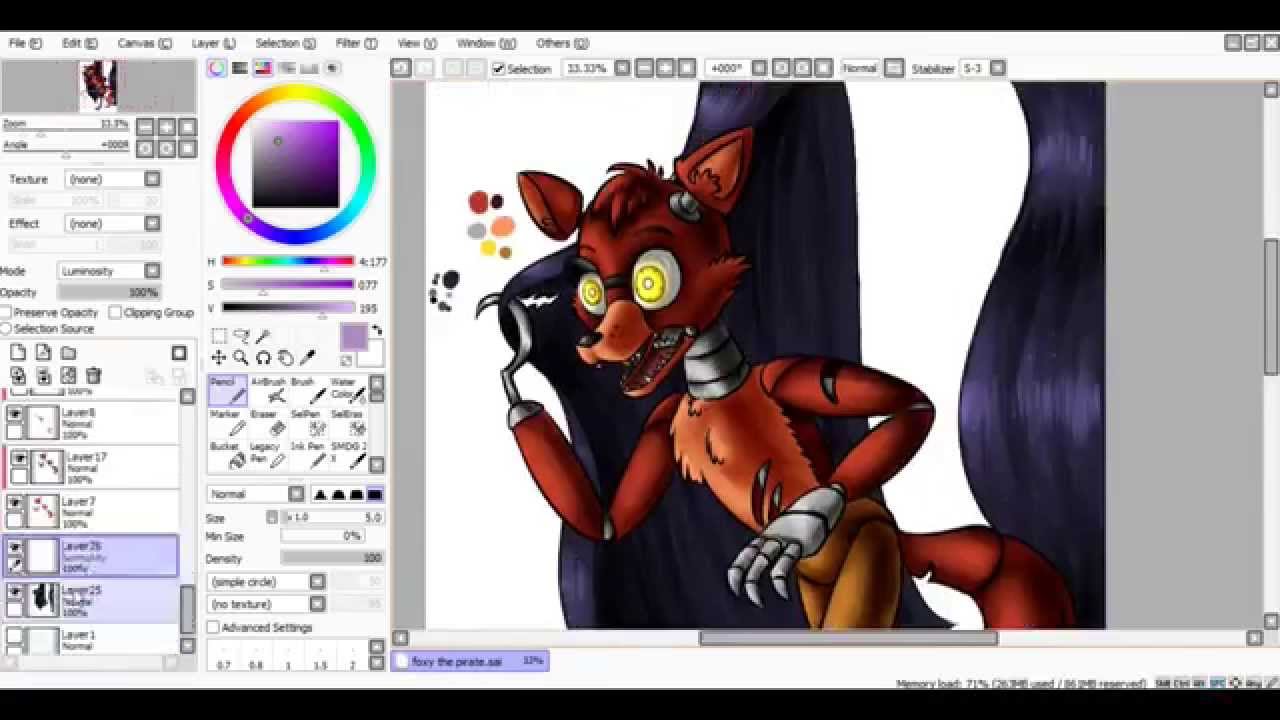1280x720 pixels.
Task: Hide Layer25 with its eye icon
Action: tap(15, 592)
